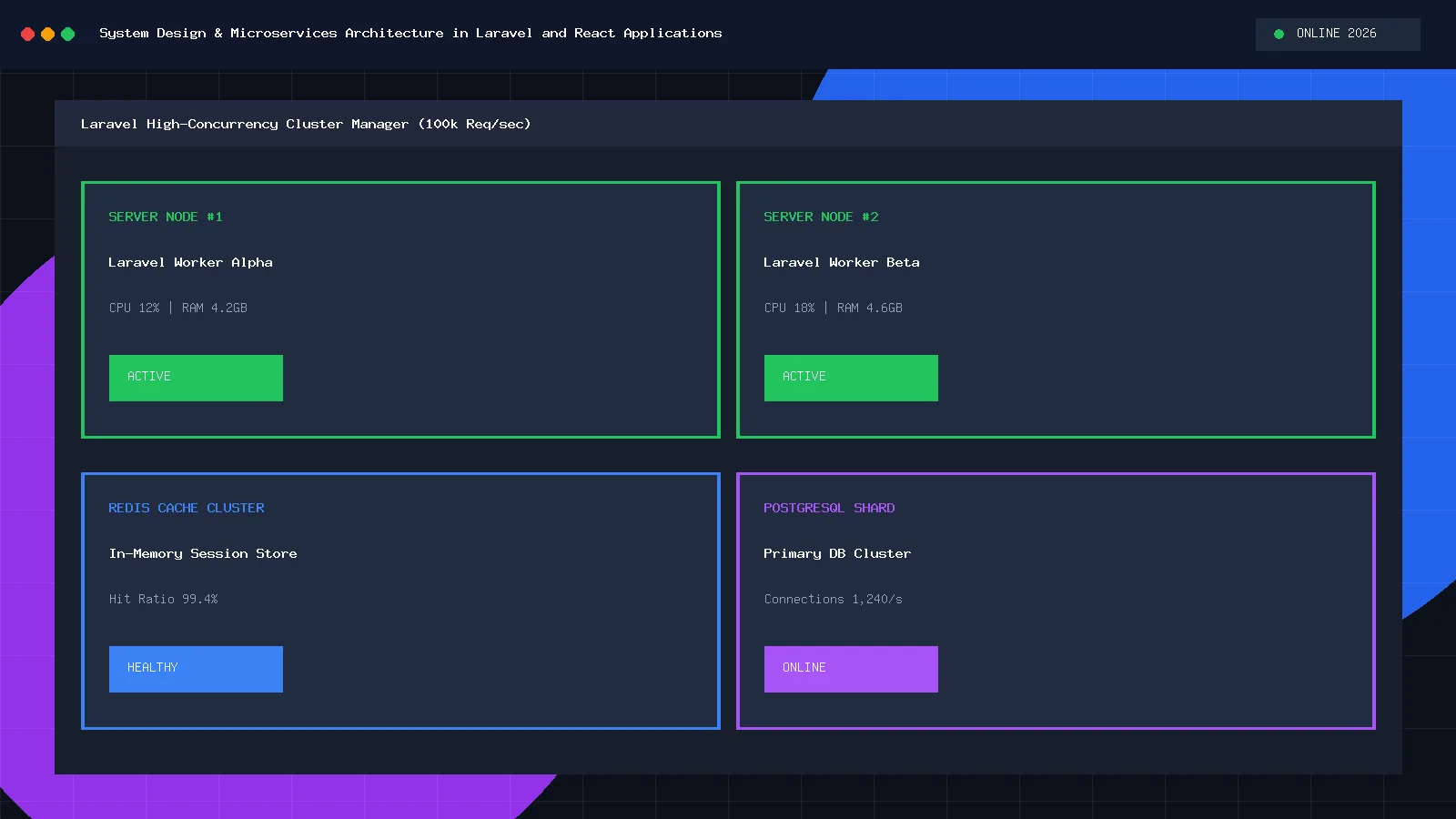The width and height of the screenshot is (1456, 819).
Task: Click the Laravel Worker Beta title
Action: [x=842, y=262]
